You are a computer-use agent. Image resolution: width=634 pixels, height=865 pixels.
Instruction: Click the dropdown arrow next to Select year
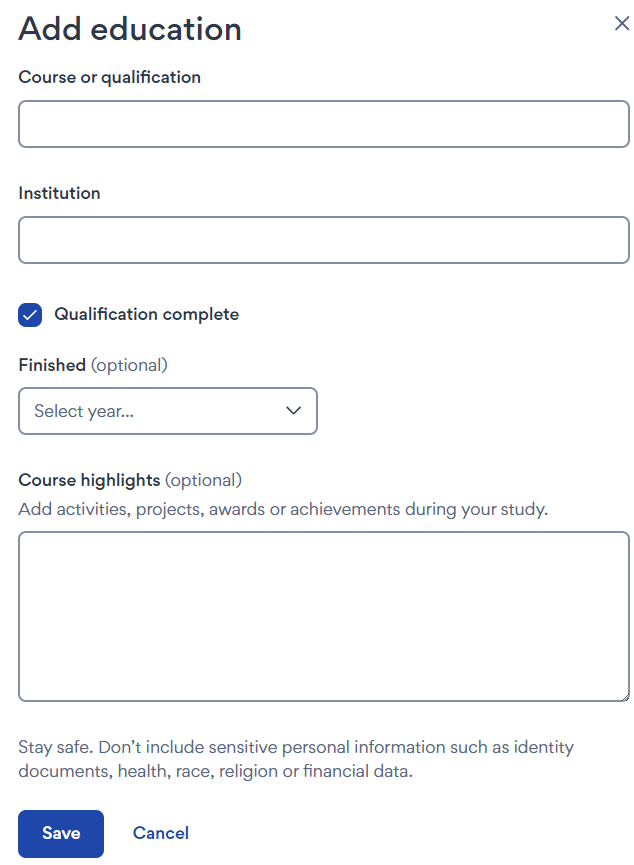tap(293, 411)
